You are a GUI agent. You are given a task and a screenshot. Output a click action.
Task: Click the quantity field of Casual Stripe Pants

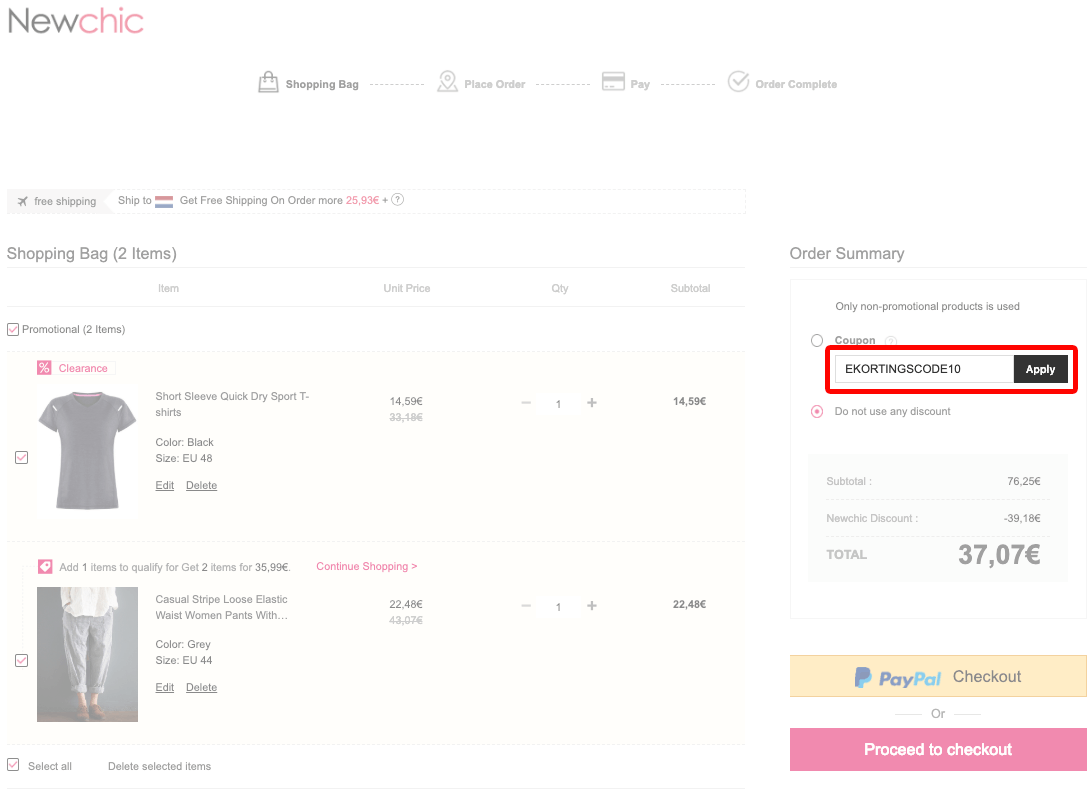(559, 607)
